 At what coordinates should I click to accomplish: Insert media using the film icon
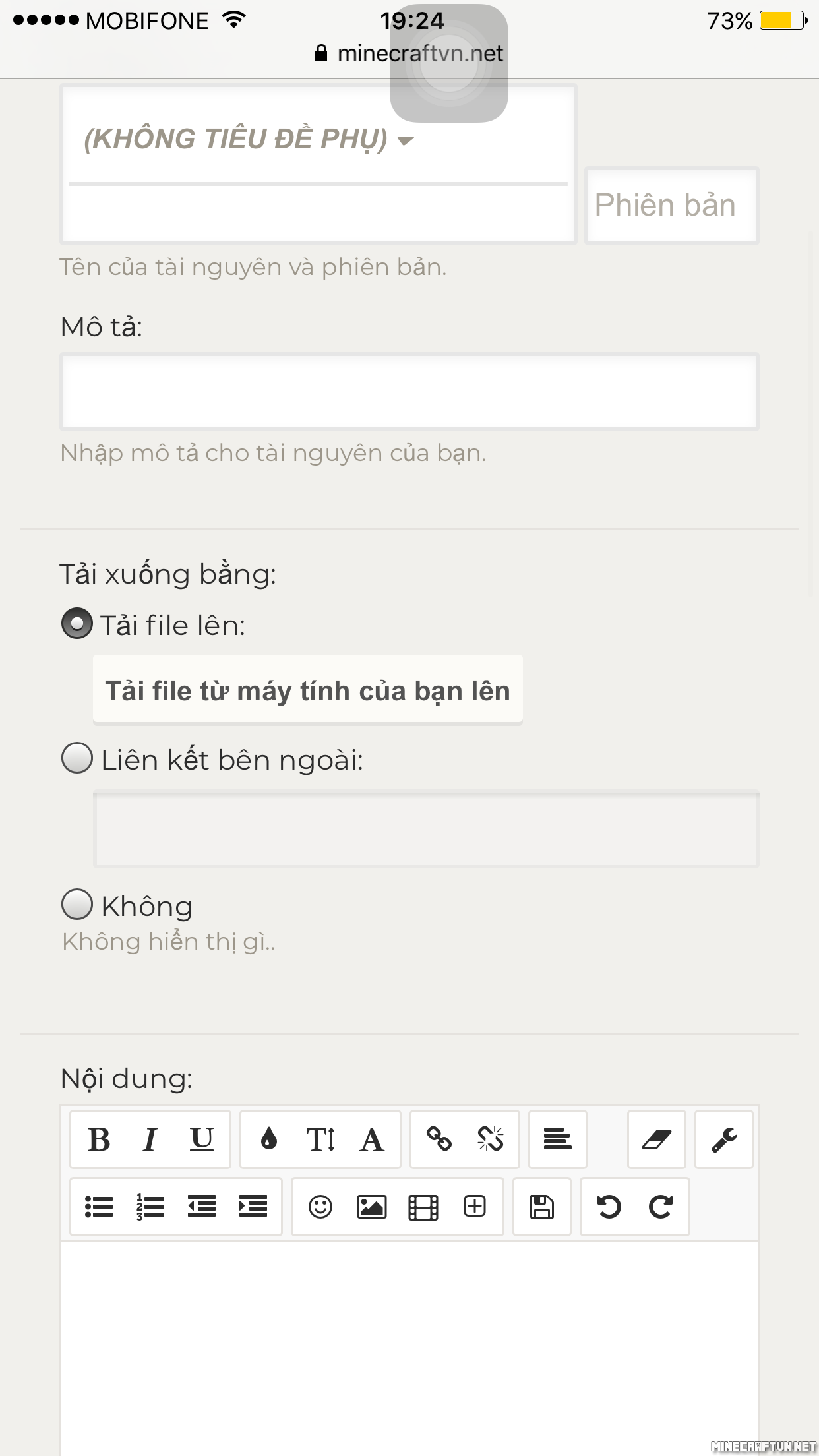pos(423,1207)
